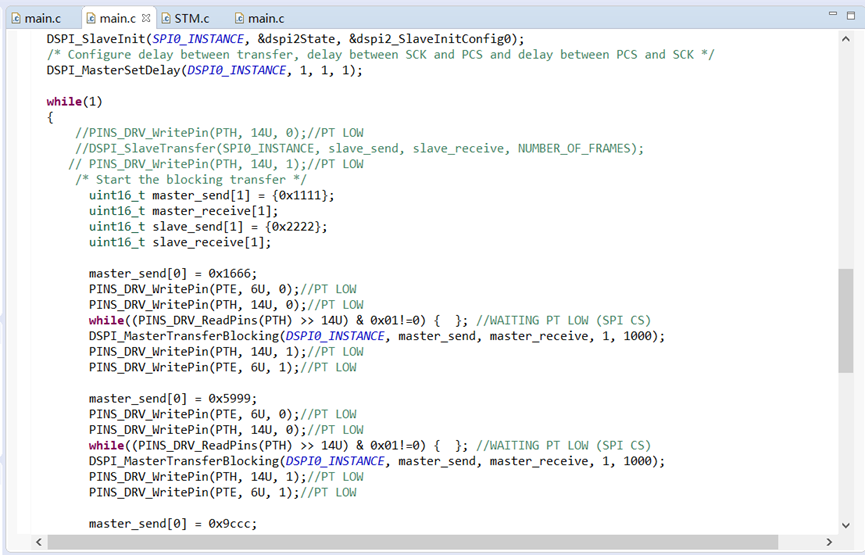Maximize the editor area
This screenshot has width=865, height=555.
pyautogui.click(x=851, y=15)
